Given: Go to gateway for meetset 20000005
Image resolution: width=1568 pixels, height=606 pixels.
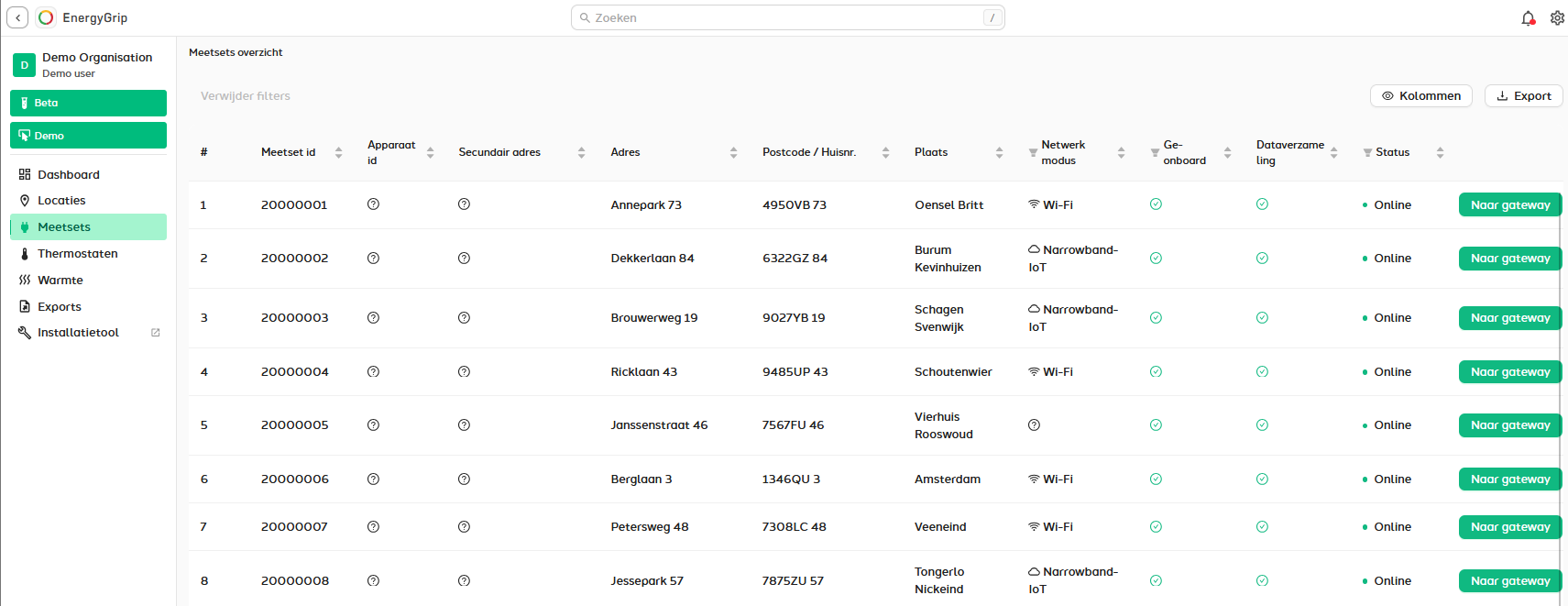Looking at the screenshot, I should (1510, 424).
